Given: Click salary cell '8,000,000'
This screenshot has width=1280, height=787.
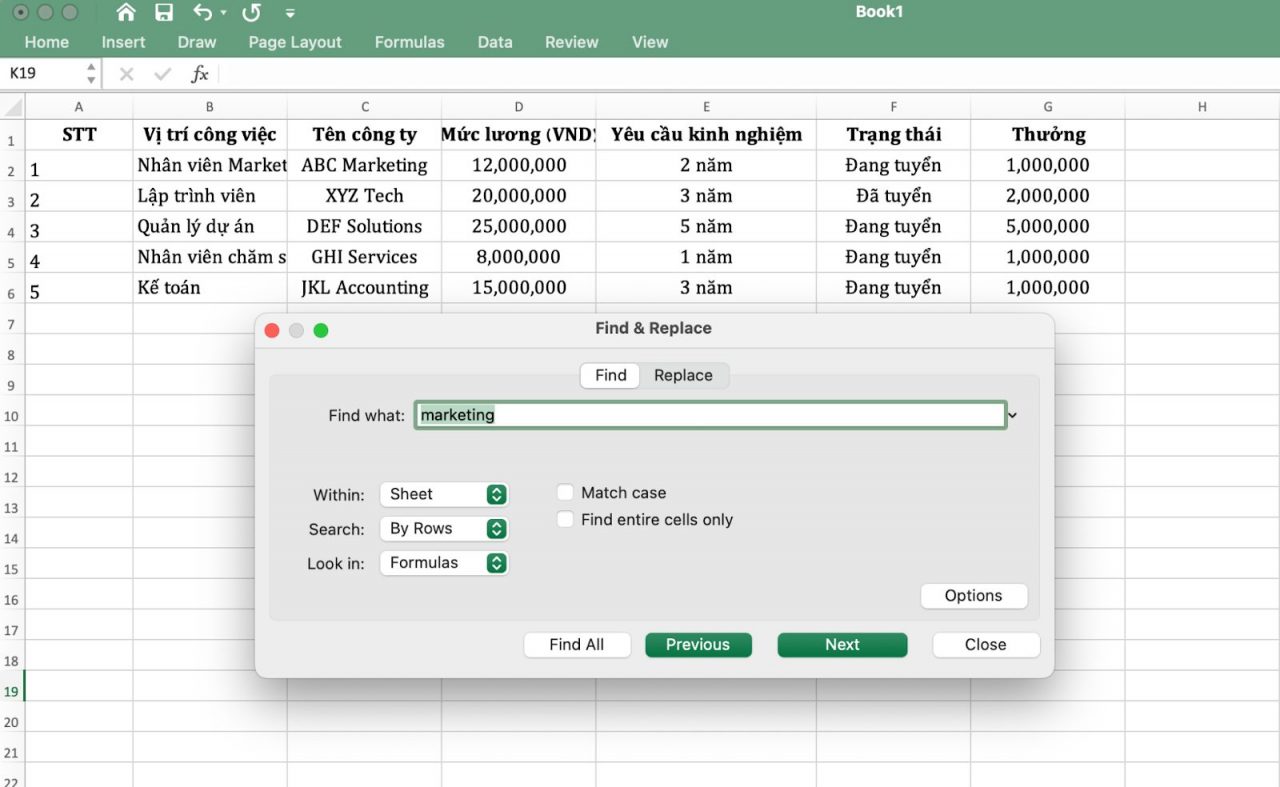Looking at the screenshot, I should (x=519, y=257).
